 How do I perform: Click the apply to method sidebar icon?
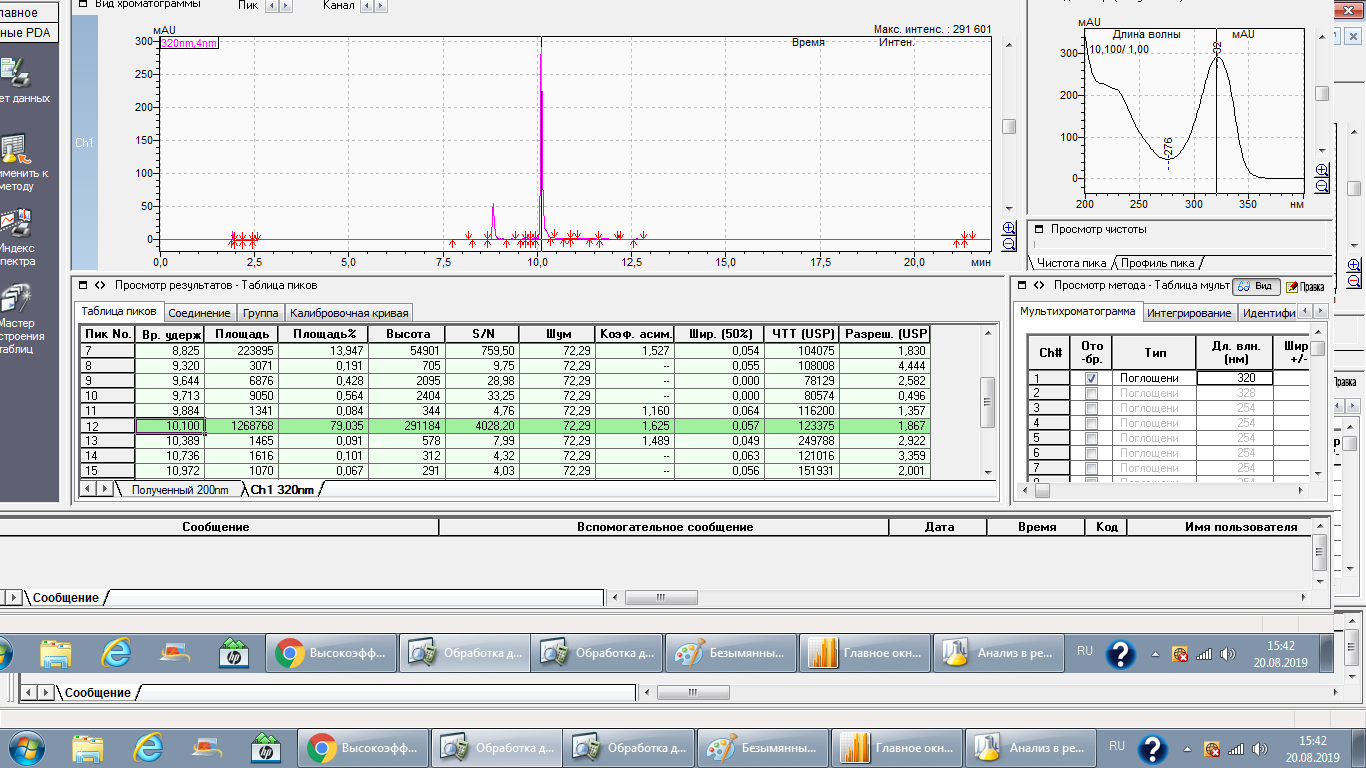tap(14, 150)
